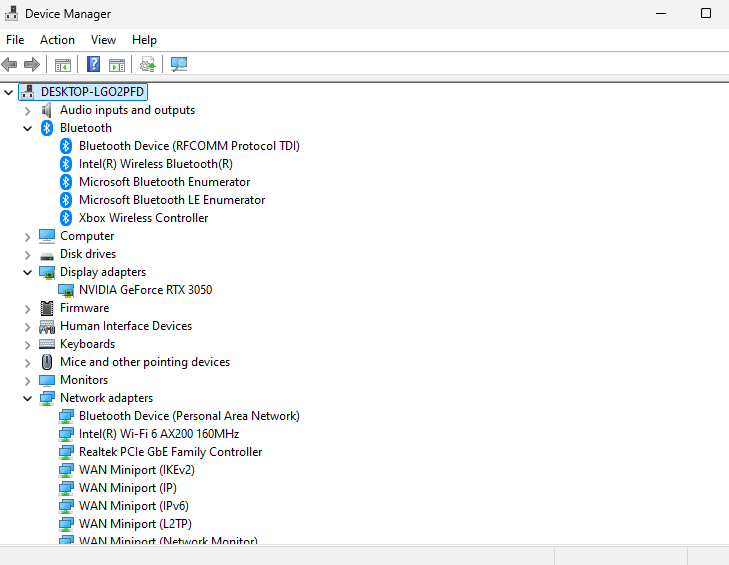This screenshot has width=729, height=565.
Task: Expand Audio inputs and outputs
Action: [27, 111]
